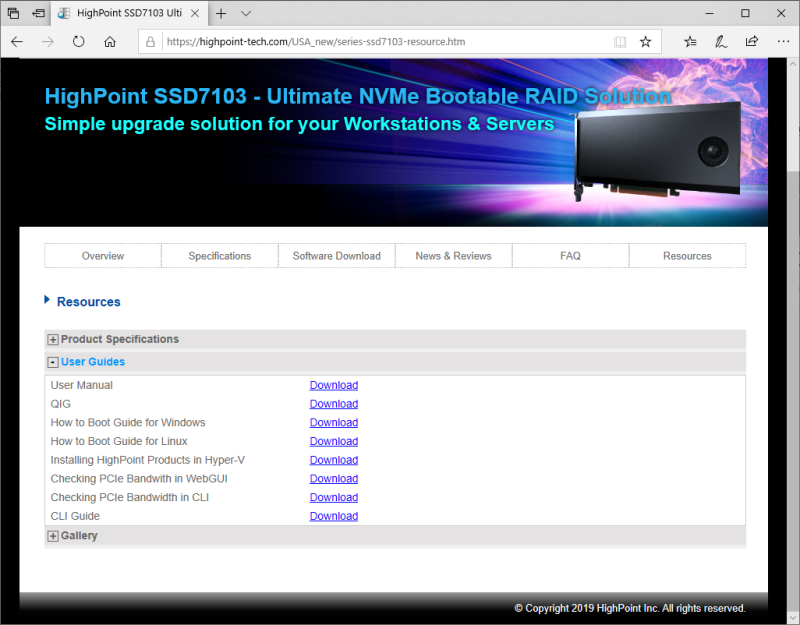The image size is (800, 625).
Task: Open the FAQ tab
Action: click(570, 256)
